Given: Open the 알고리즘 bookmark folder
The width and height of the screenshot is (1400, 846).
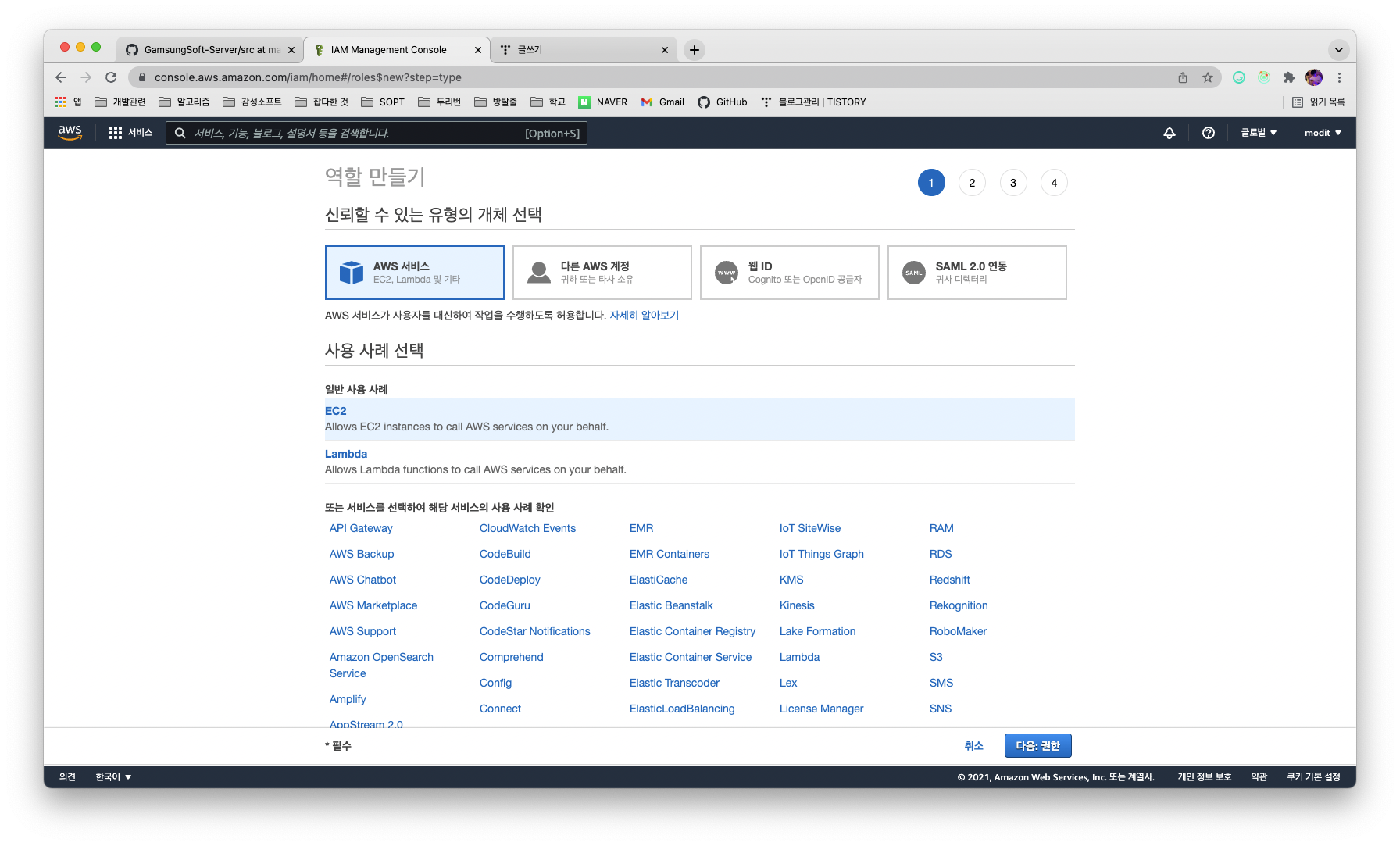Looking at the screenshot, I should [x=184, y=102].
